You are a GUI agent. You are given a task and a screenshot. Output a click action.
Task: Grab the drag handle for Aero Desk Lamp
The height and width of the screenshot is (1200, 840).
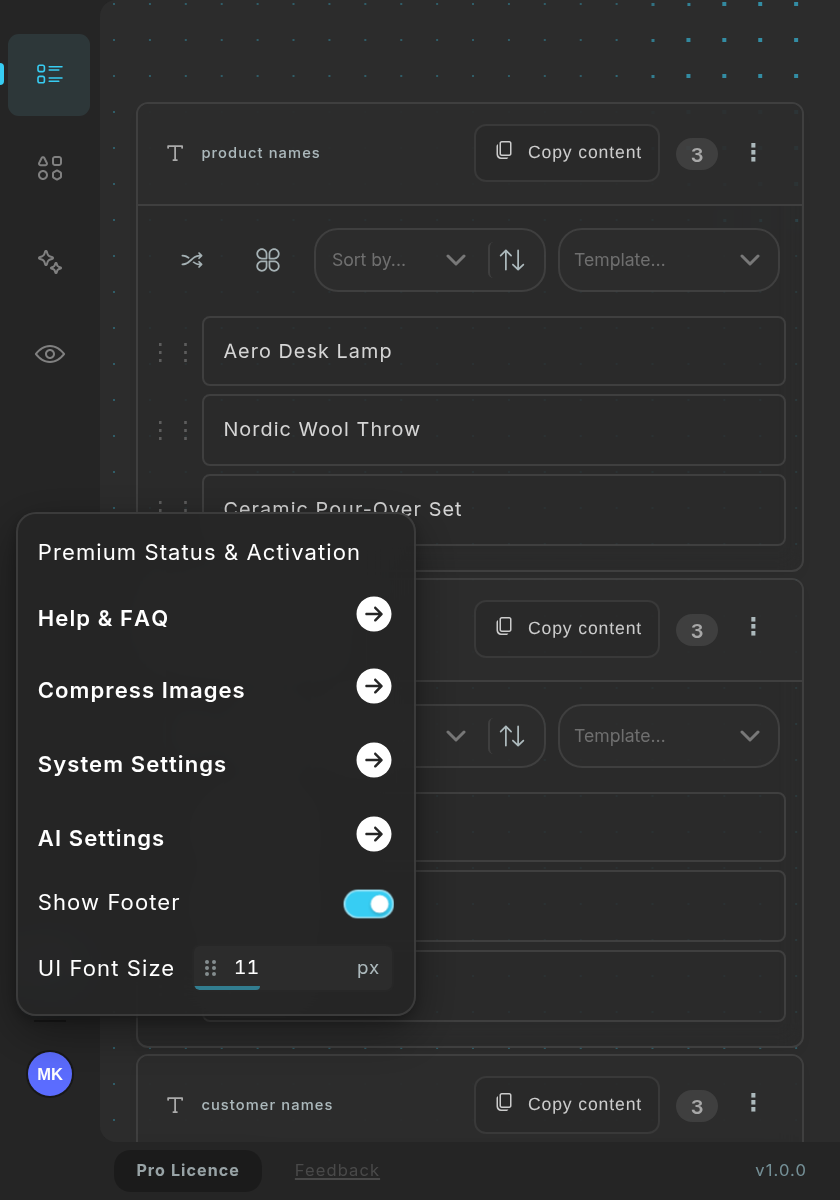[173, 351]
